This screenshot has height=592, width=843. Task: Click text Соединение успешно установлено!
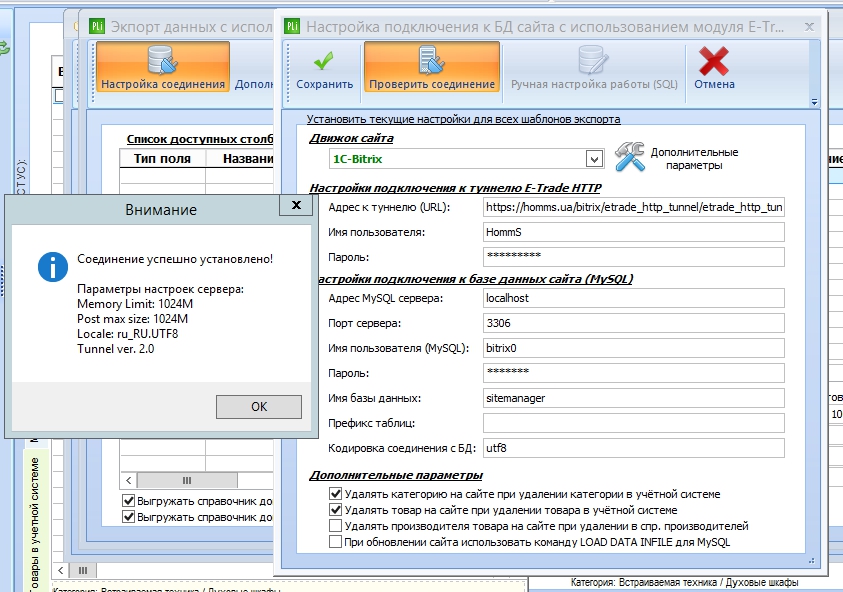click(175, 259)
